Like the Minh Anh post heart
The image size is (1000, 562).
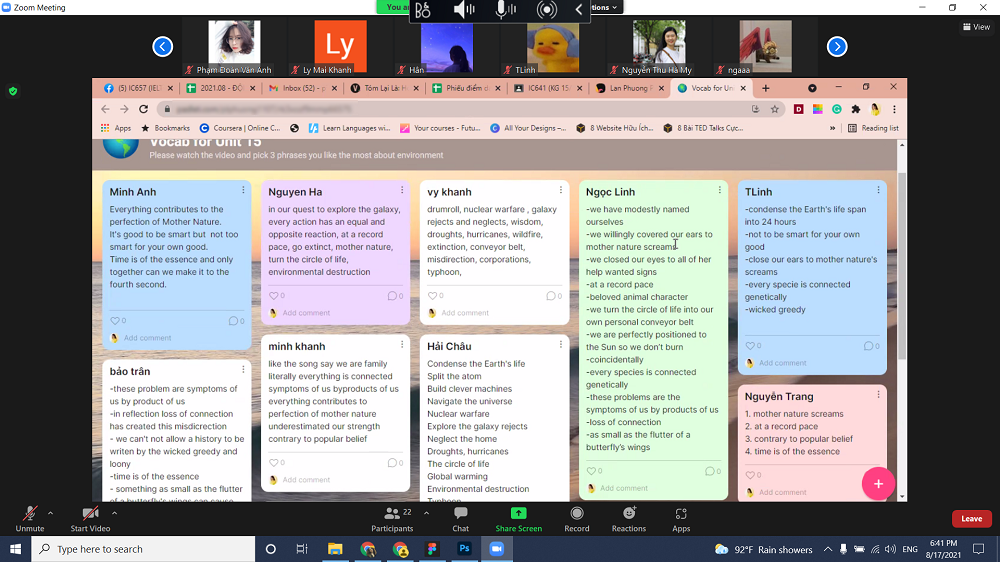pyautogui.click(x=115, y=321)
